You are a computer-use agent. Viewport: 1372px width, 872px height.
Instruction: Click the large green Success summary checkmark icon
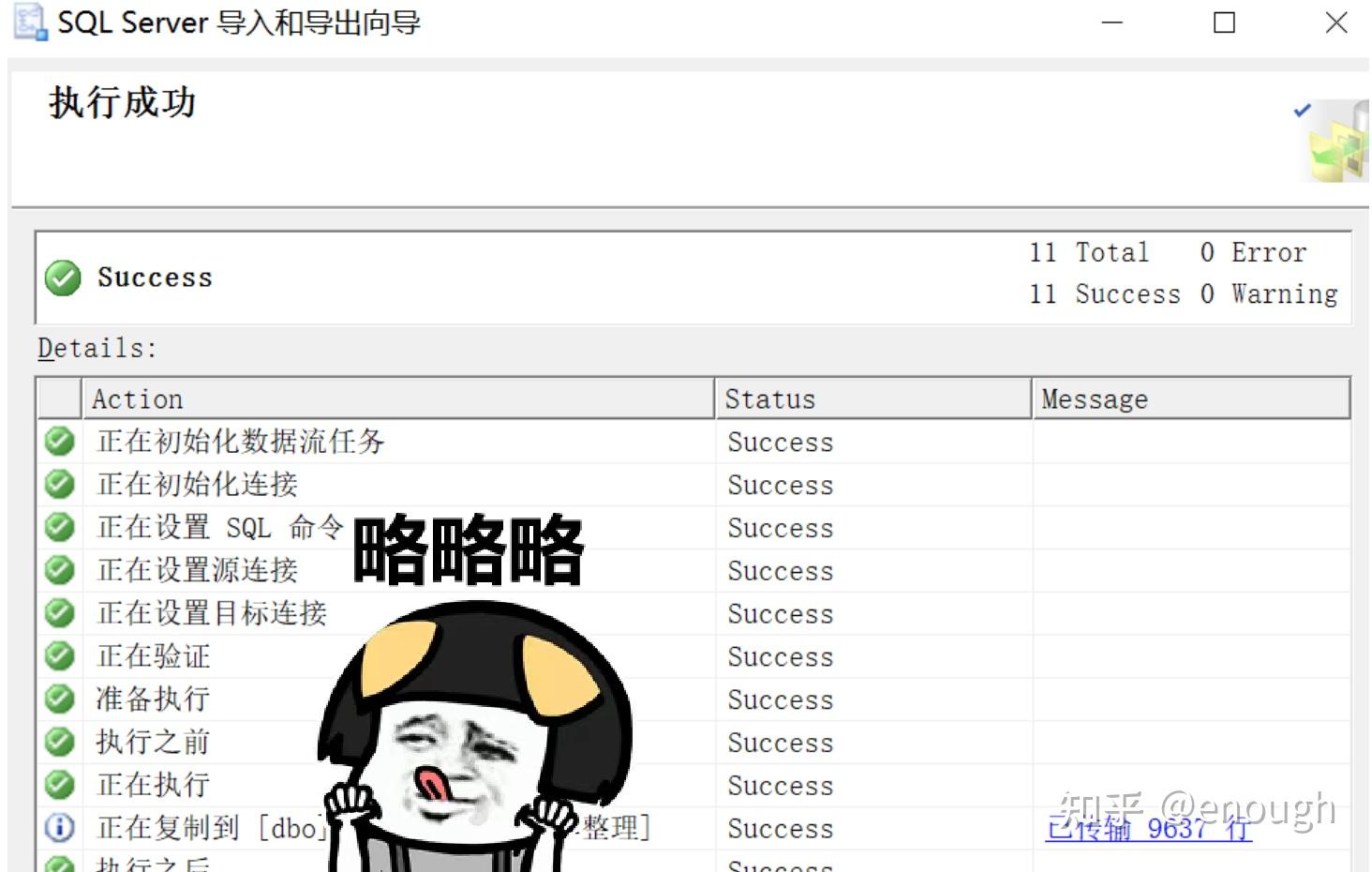[63, 278]
